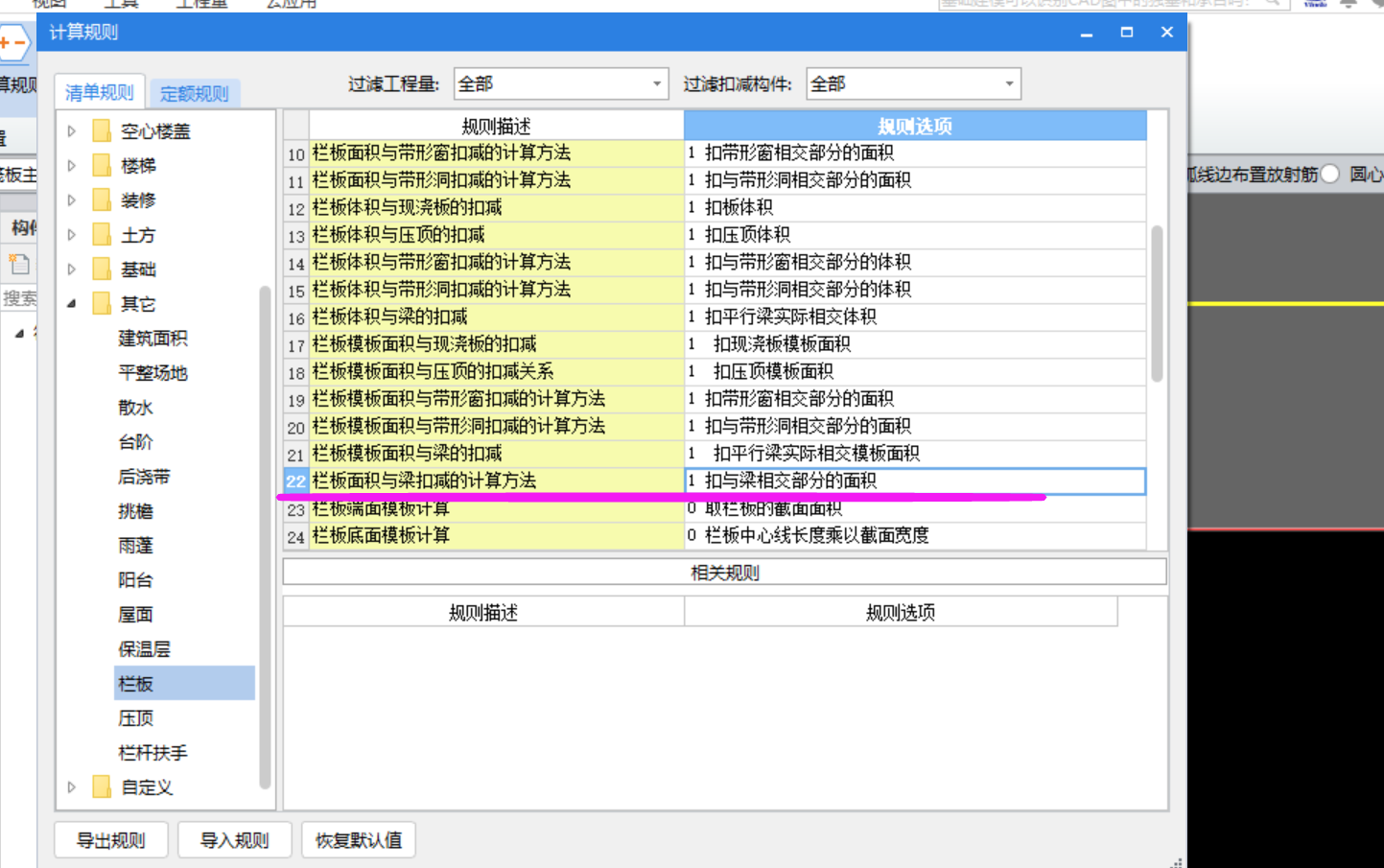
Task: Select 栏杆扶手 in the tree
Action: (152, 753)
